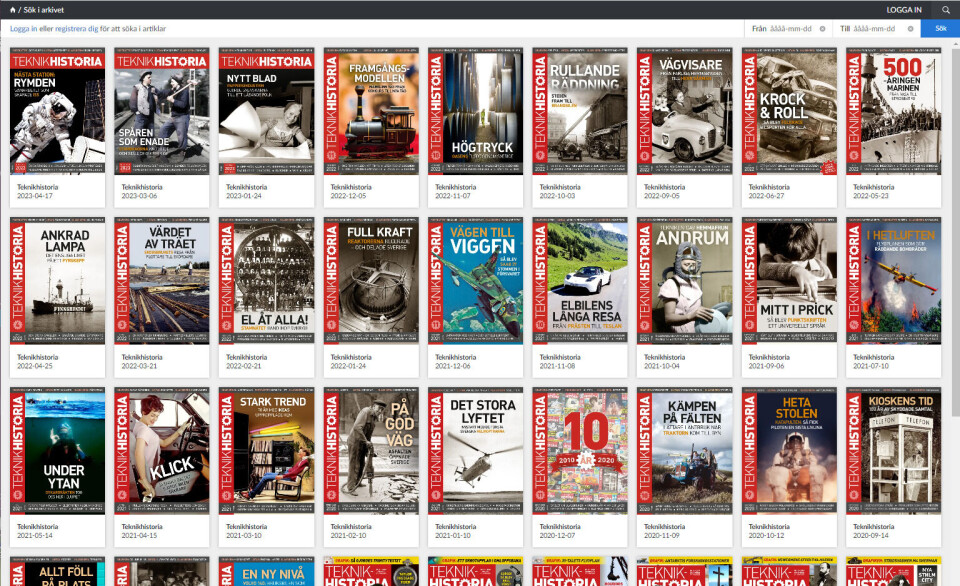Open the 'Nytt blad' cover

click(x=266, y=111)
